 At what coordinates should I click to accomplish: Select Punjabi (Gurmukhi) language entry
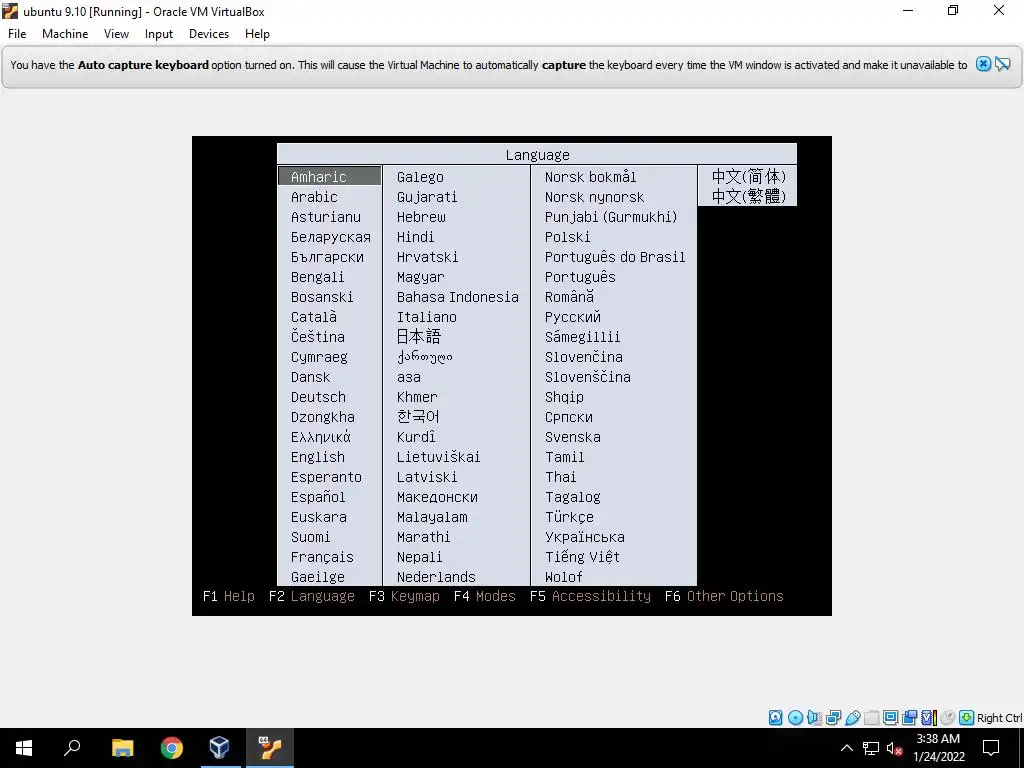point(611,217)
